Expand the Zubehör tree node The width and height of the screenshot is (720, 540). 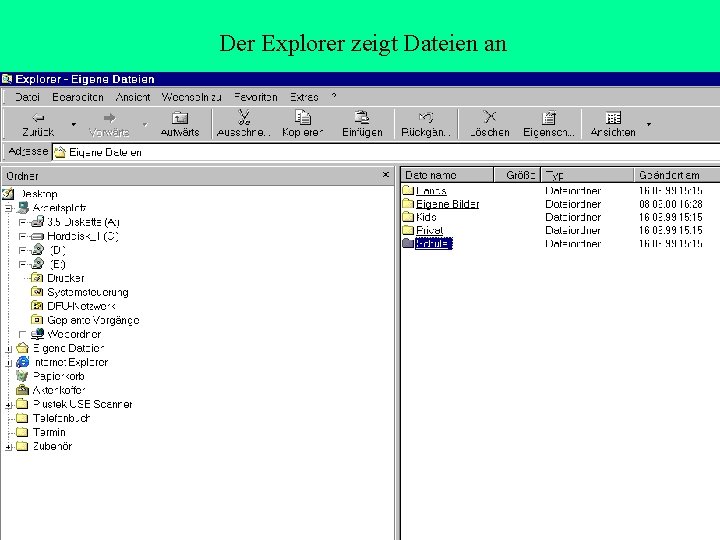click(8, 447)
